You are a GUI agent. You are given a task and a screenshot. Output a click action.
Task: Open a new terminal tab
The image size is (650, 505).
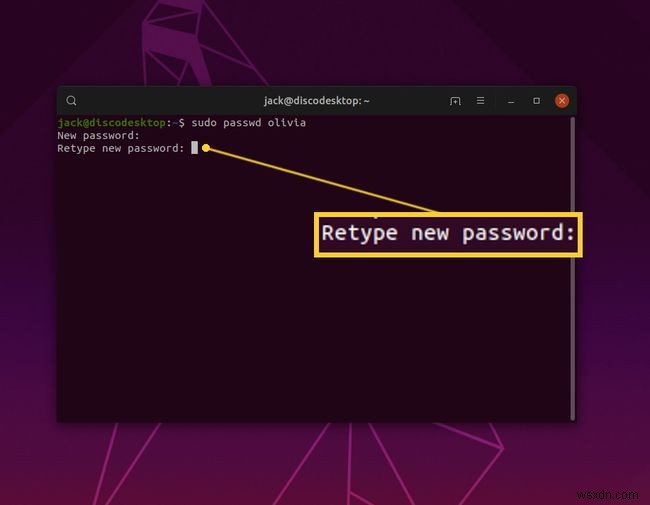click(x=455, y=101)
